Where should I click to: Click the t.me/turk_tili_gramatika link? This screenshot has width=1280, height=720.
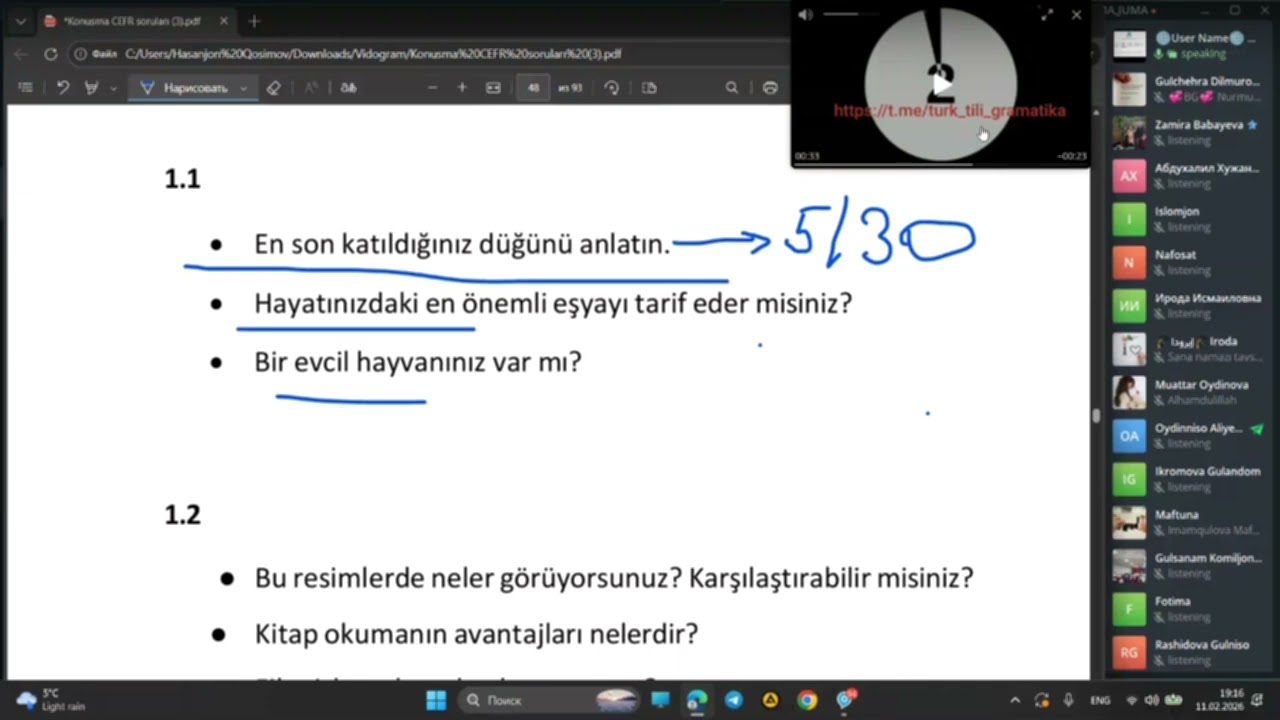950,111
